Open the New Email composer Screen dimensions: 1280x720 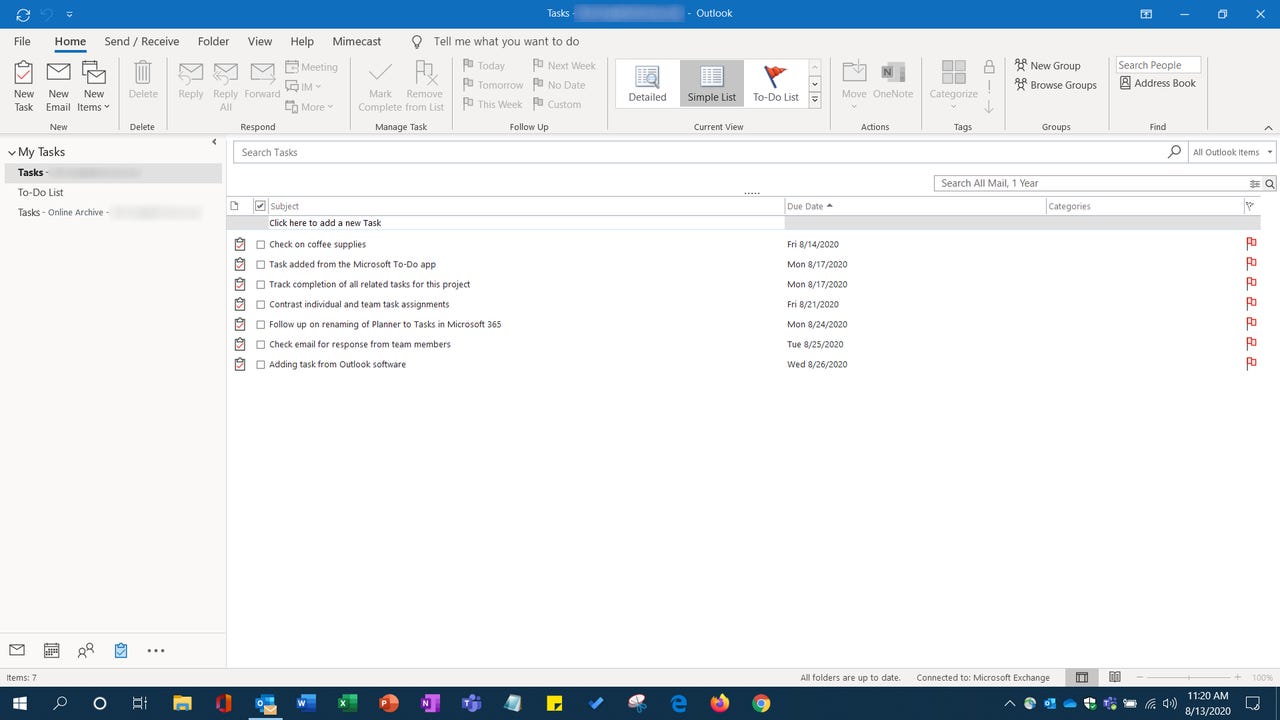coord(57,84)
